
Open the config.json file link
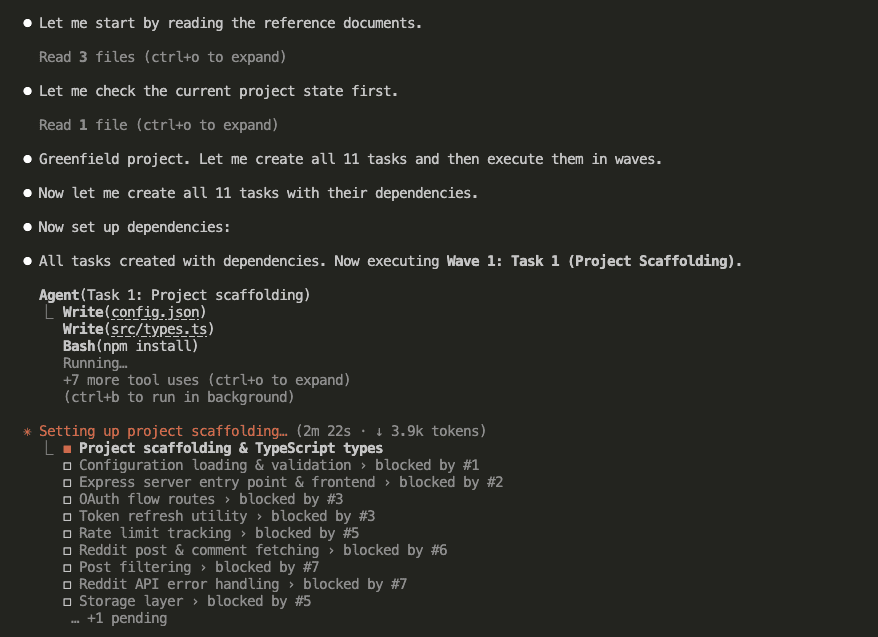[x=155, y=311]
